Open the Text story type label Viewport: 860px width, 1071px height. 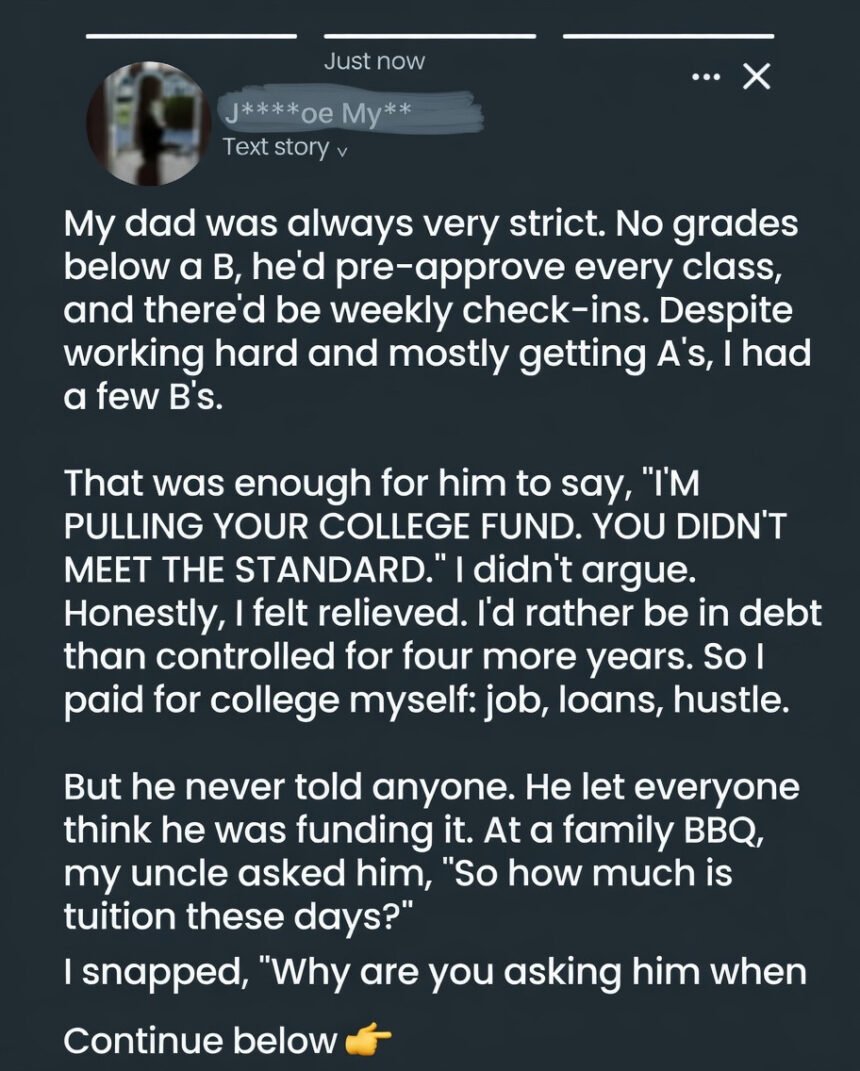276,148
